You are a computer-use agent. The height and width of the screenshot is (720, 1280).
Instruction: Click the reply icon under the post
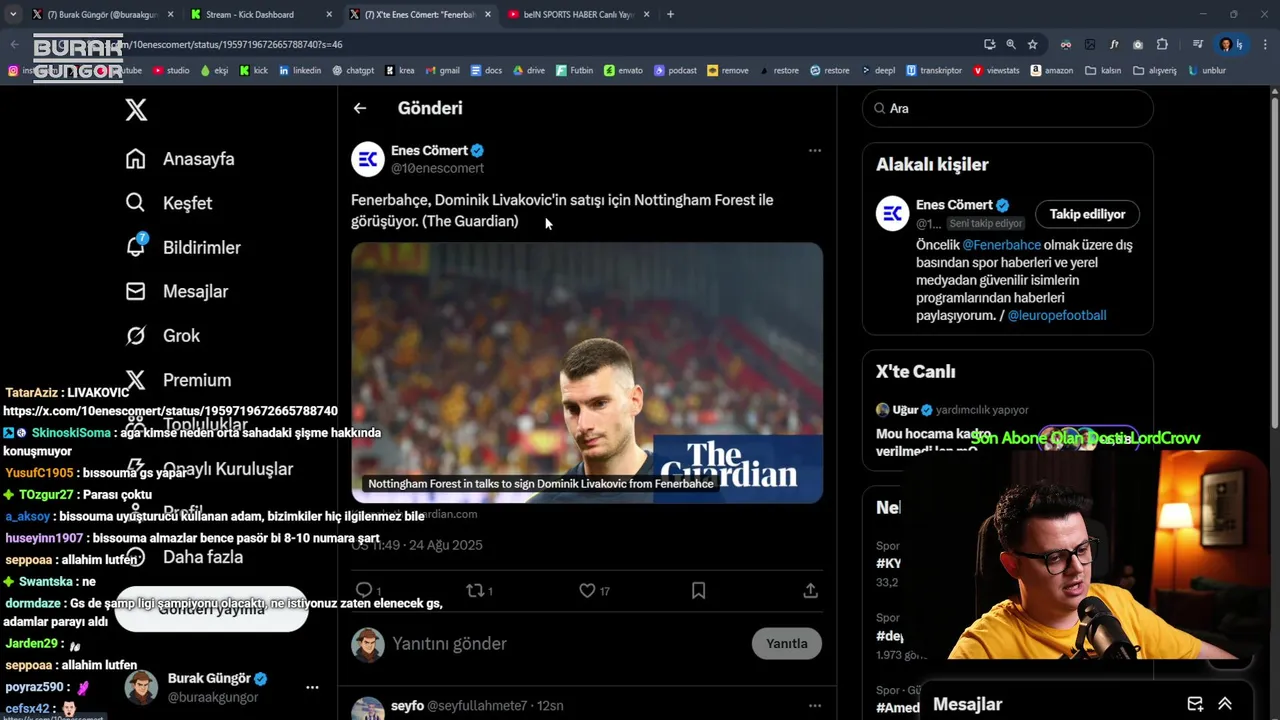[364, 590]
